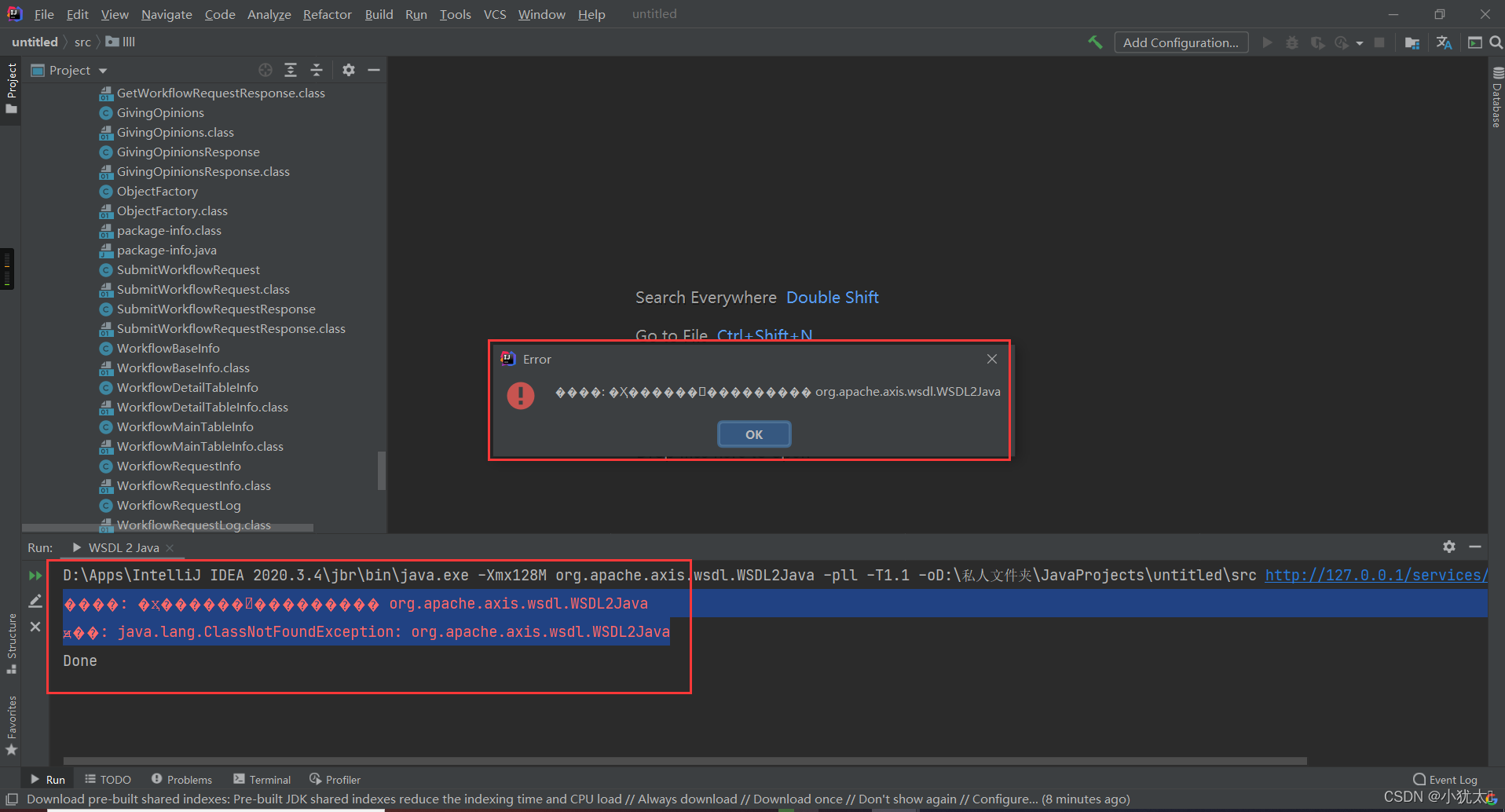Click the Run green arrow in toolbar
This screenshot has width=1505, height=812.
(1267, 42)
